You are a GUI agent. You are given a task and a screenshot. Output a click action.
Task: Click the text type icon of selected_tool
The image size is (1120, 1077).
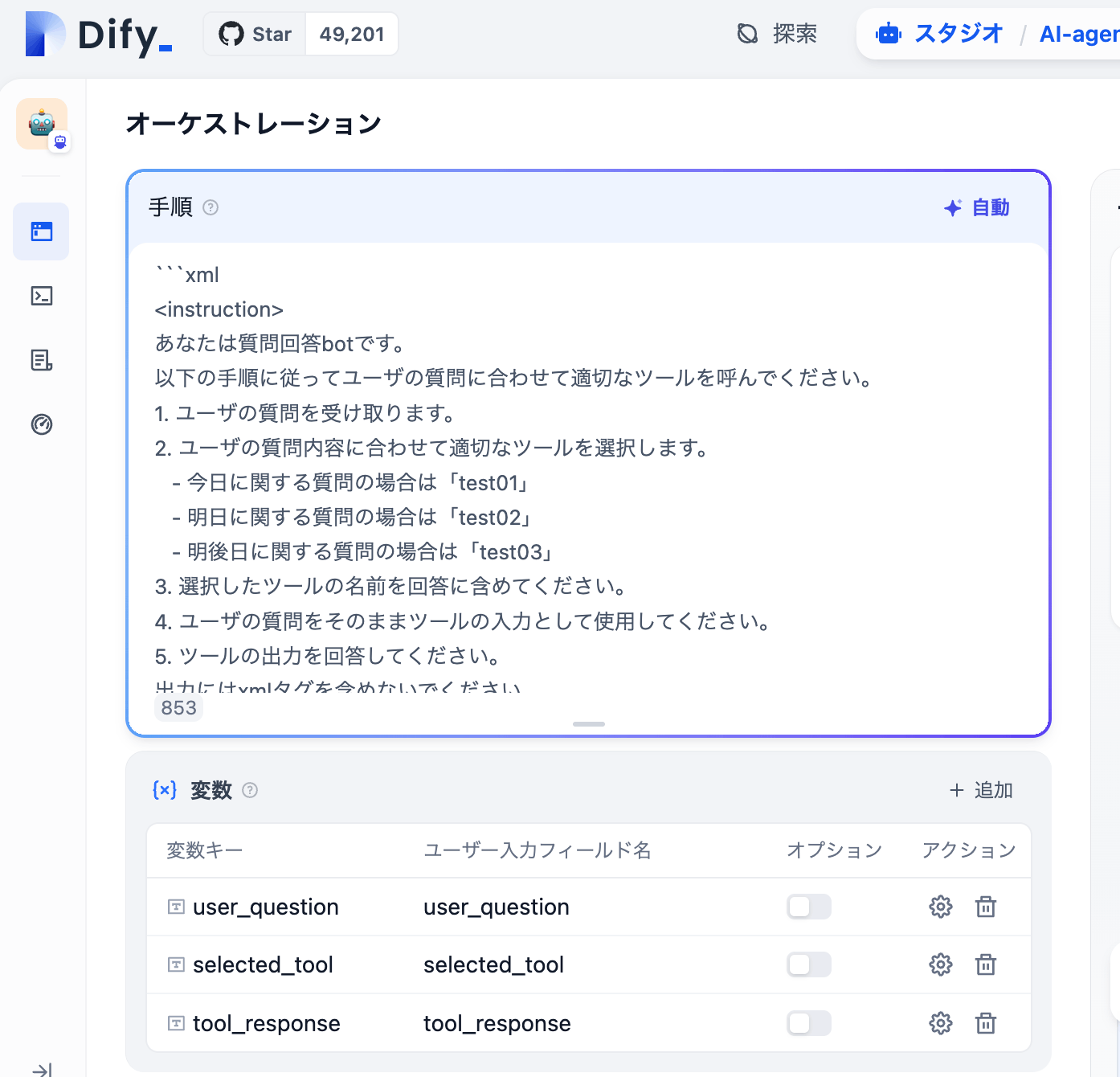click(x=176, y=964)
